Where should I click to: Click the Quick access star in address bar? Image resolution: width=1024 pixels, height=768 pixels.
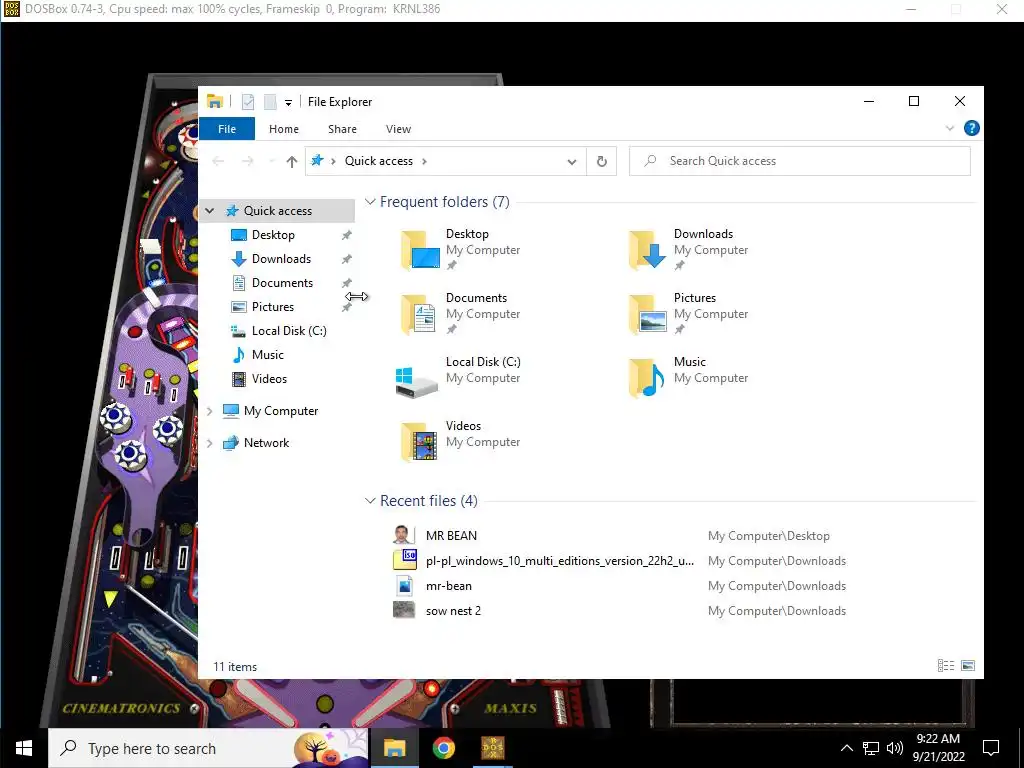pos(317,161)
